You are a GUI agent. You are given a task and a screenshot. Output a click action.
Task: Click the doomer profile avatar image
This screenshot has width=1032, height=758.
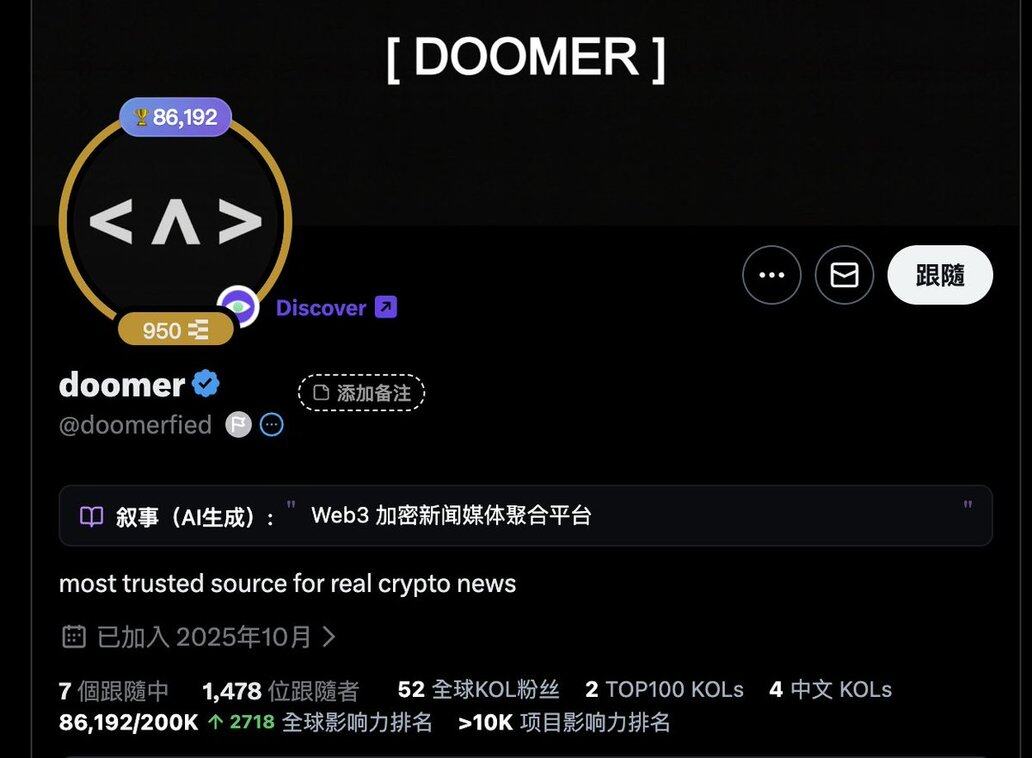176,222
